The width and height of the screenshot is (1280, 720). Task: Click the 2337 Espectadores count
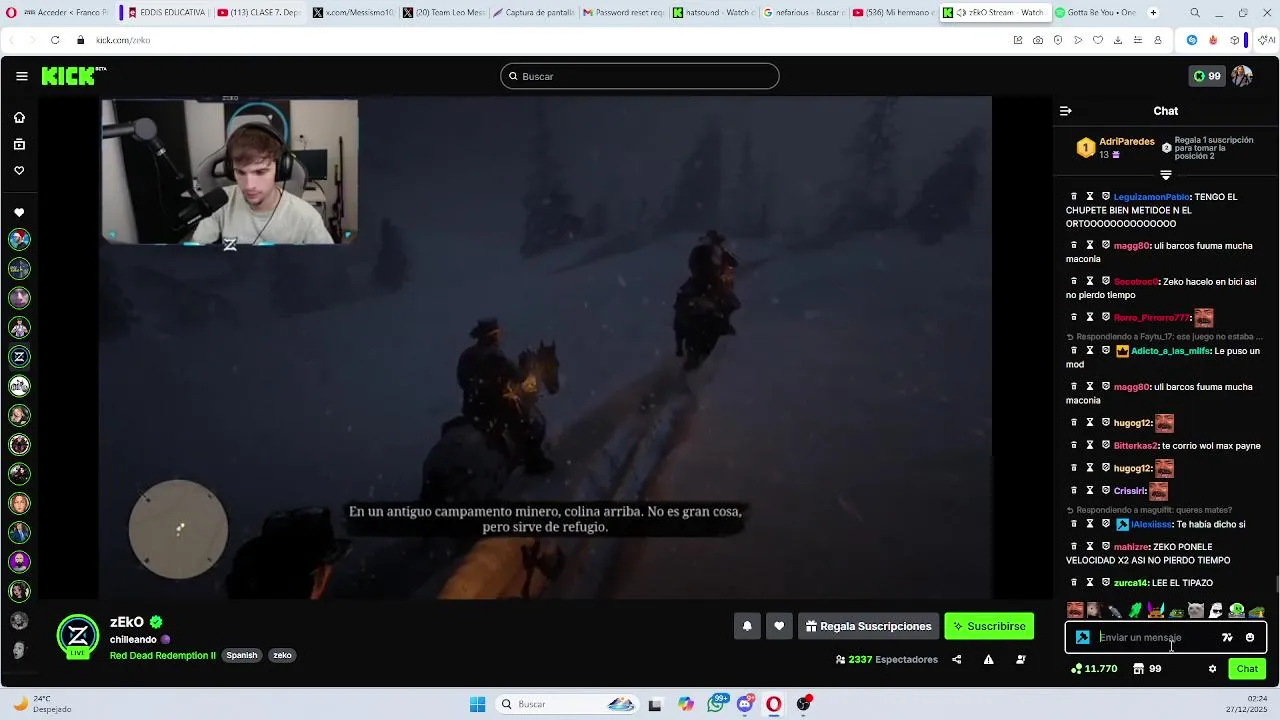pyautogui.click(x=887, y=660)
